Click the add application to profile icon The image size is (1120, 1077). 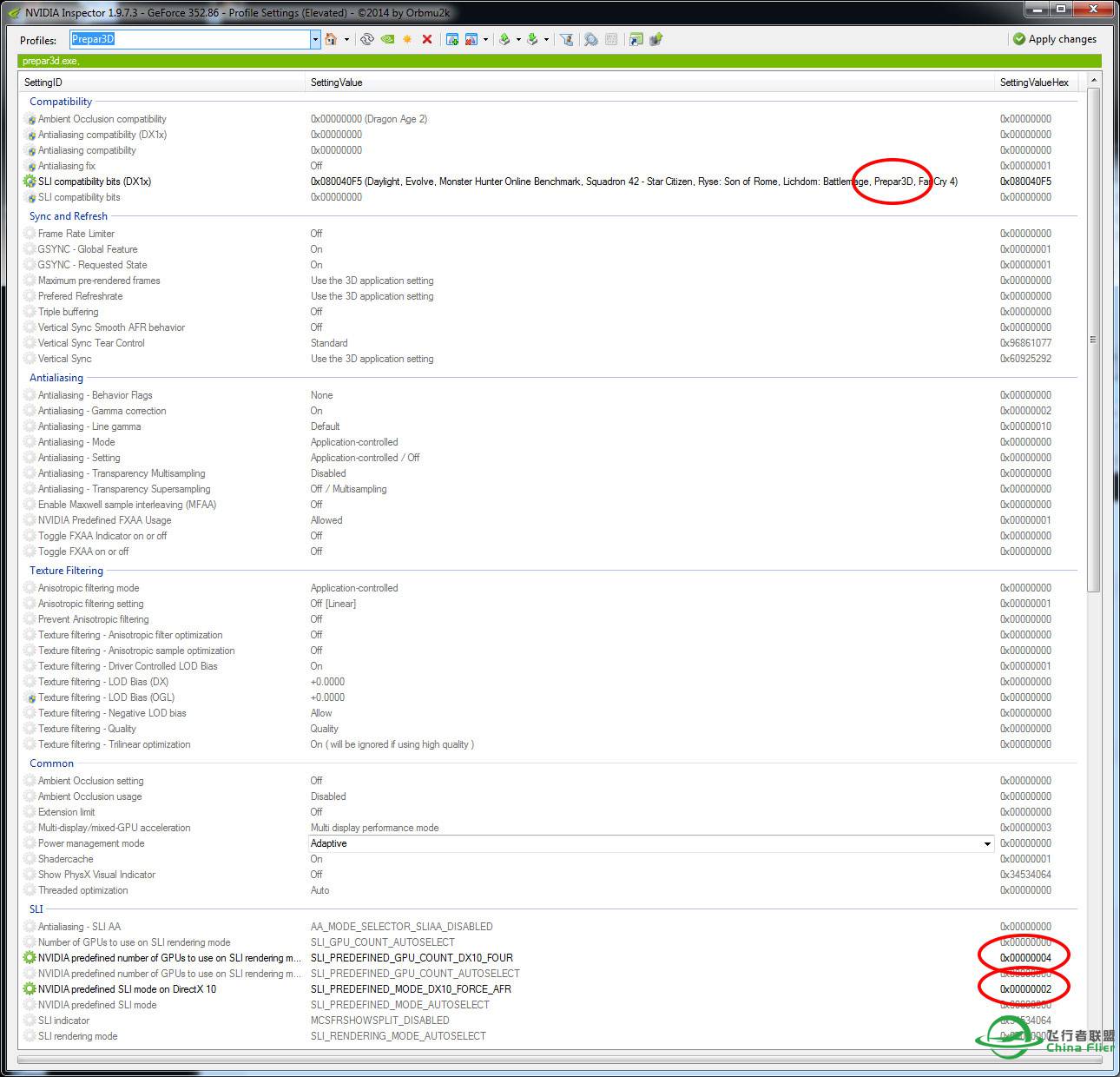(x=451, y=39)
